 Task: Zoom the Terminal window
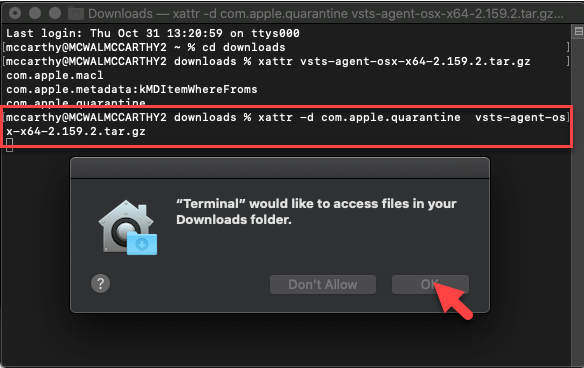[x=55, y=13]
